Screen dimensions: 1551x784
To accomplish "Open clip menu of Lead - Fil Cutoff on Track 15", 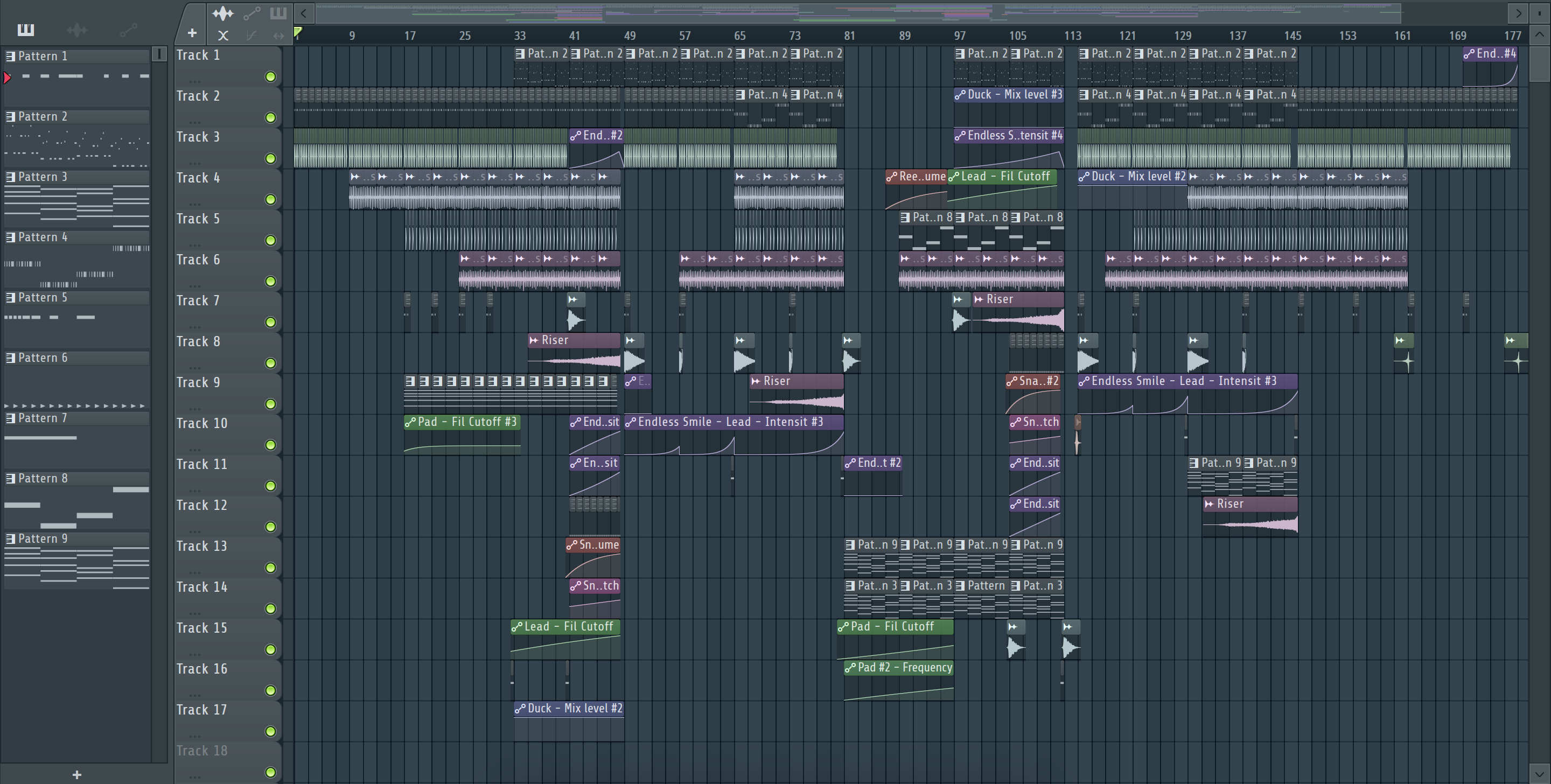I will tap(517, 626).
